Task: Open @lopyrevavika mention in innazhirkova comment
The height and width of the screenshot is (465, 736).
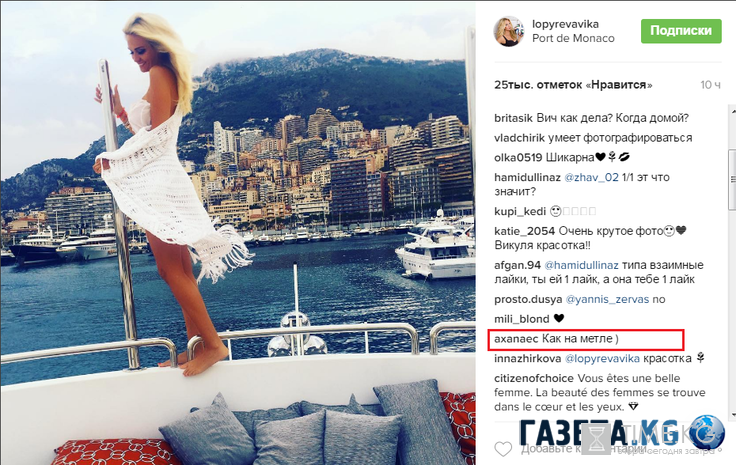Action: point(602,358)
